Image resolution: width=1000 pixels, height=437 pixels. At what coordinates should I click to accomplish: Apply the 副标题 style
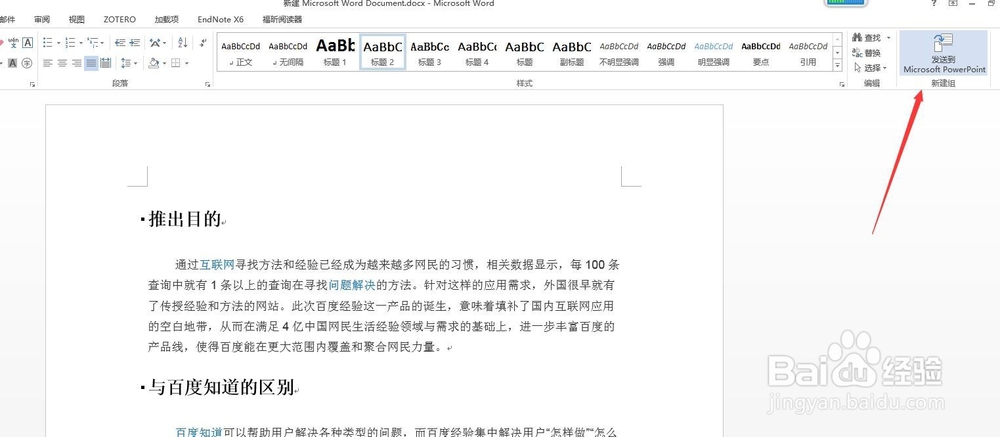click(x=571, y=53)
